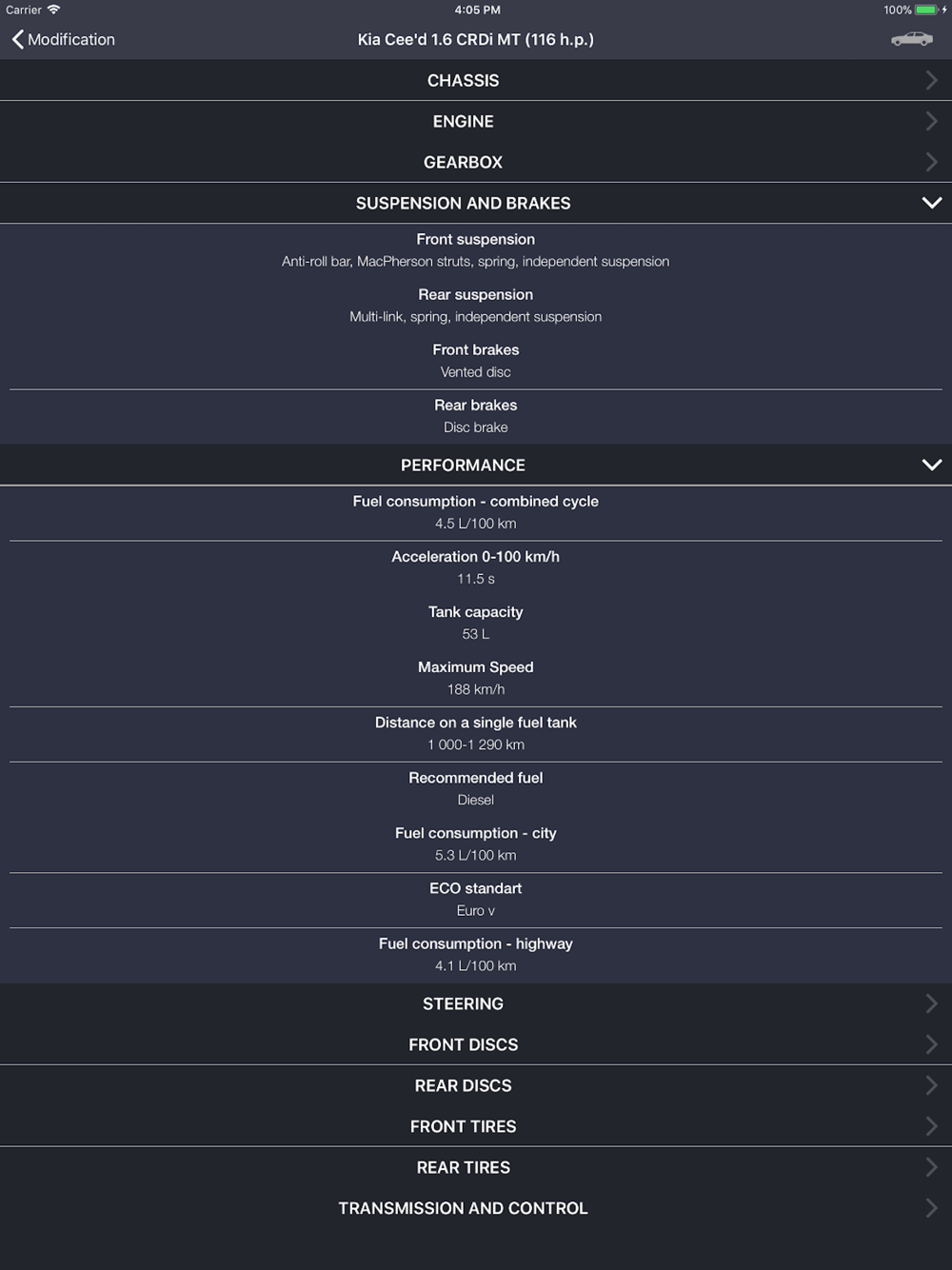Select the Maximum Speed 188 km/h row
The height and width of the screenshot is (1270, 952).
[x=476, y=678]
